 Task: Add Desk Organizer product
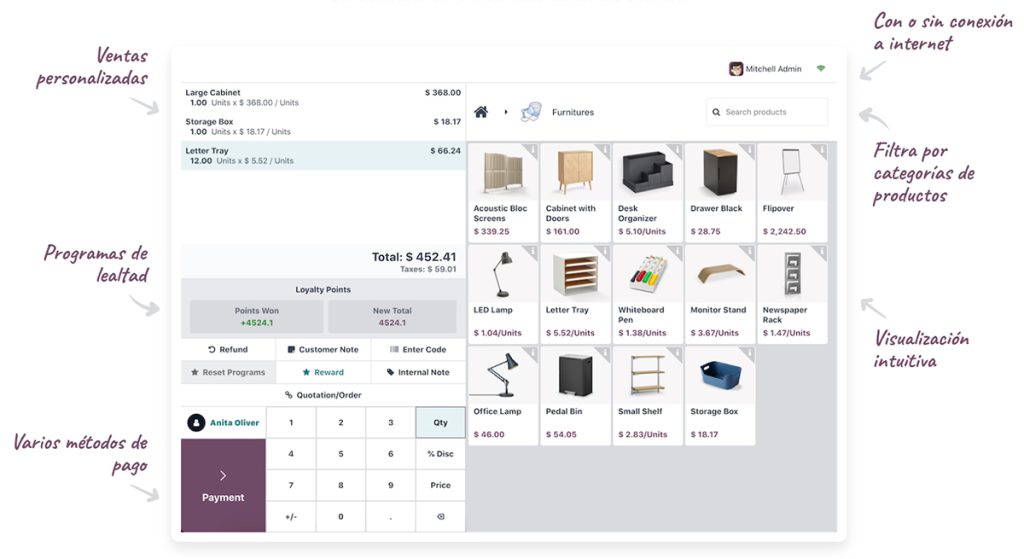pos(648,193)
